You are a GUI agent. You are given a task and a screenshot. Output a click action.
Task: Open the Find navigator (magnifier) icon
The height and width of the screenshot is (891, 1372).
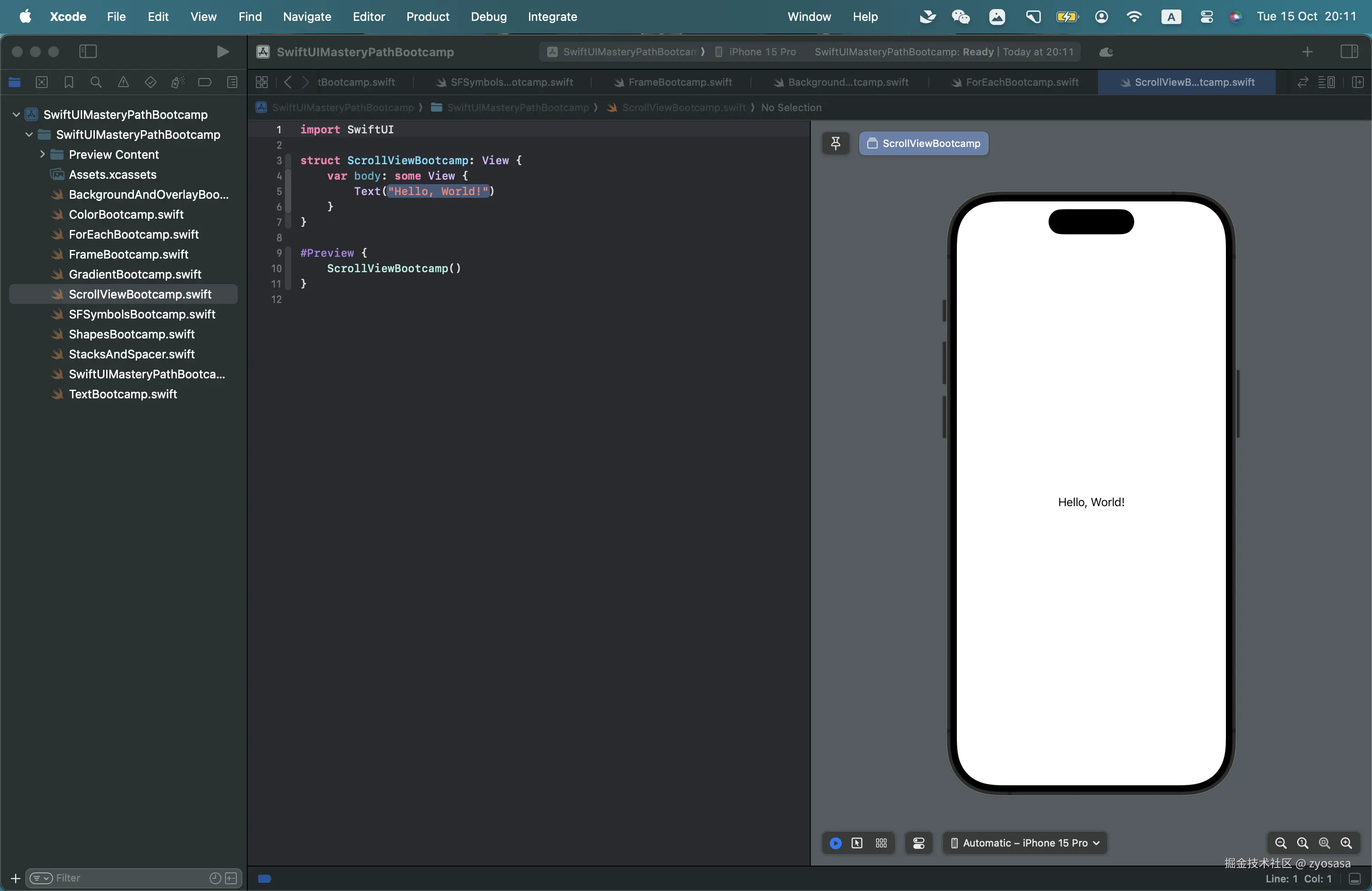point(96,83)
